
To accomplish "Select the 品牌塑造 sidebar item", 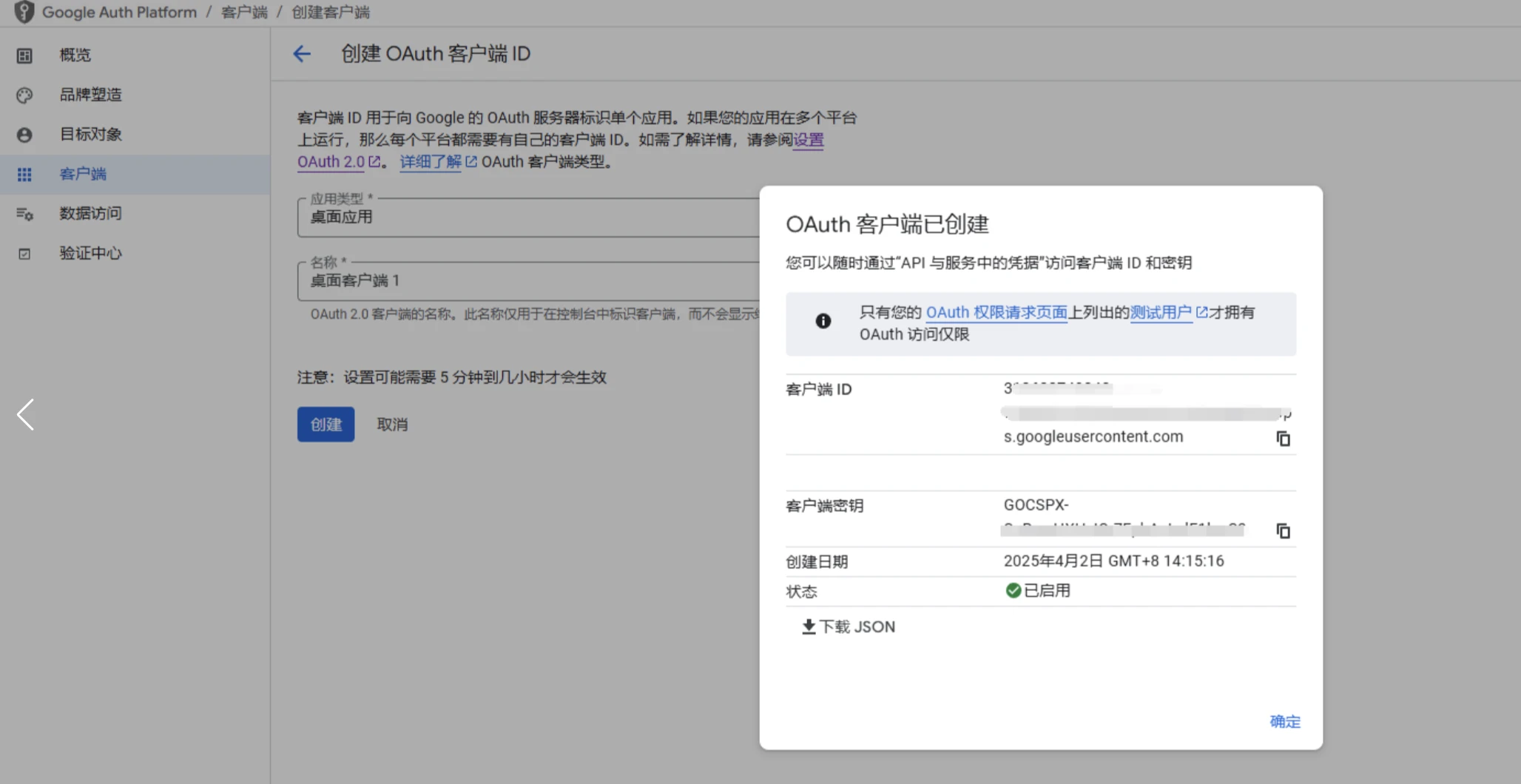I will point(135,95).
